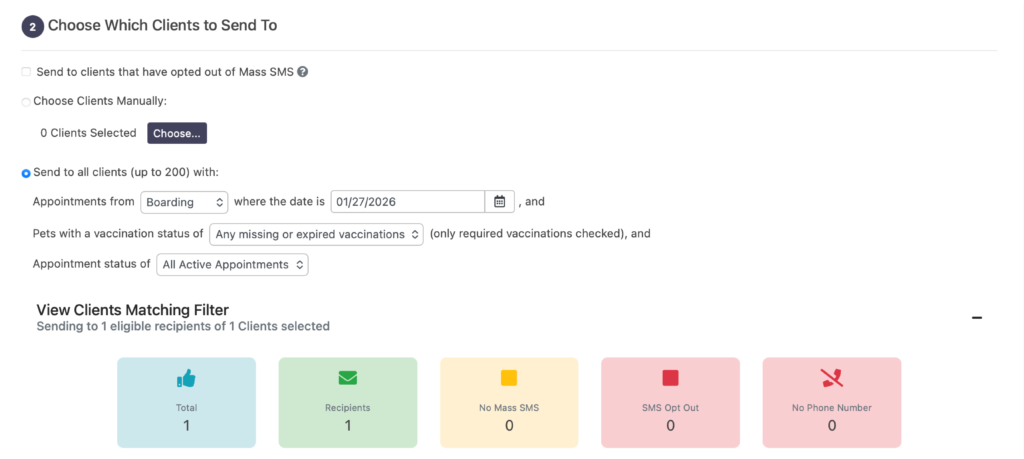Viewport: 1024px width, 459px height.
Task: Open the All Active Appointments dropdown
Action: tap(231, 265)
